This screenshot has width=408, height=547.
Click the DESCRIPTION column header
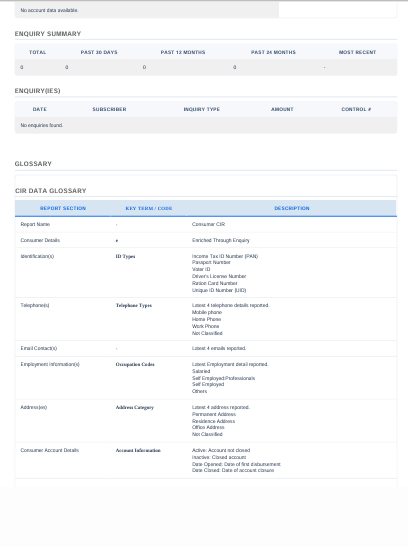[x=292, y=208]
